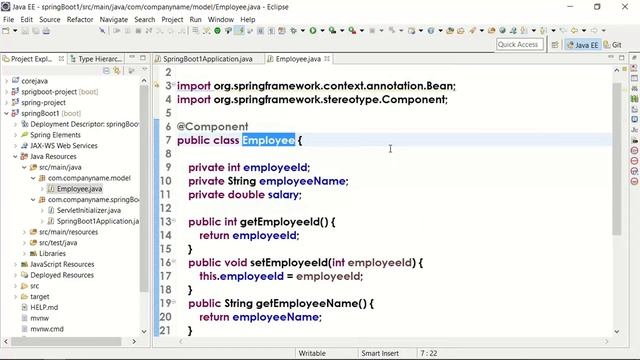Click into the Quick Access search field
The width and height of the screenshot is (640, 360).
(x=520, y=44)
